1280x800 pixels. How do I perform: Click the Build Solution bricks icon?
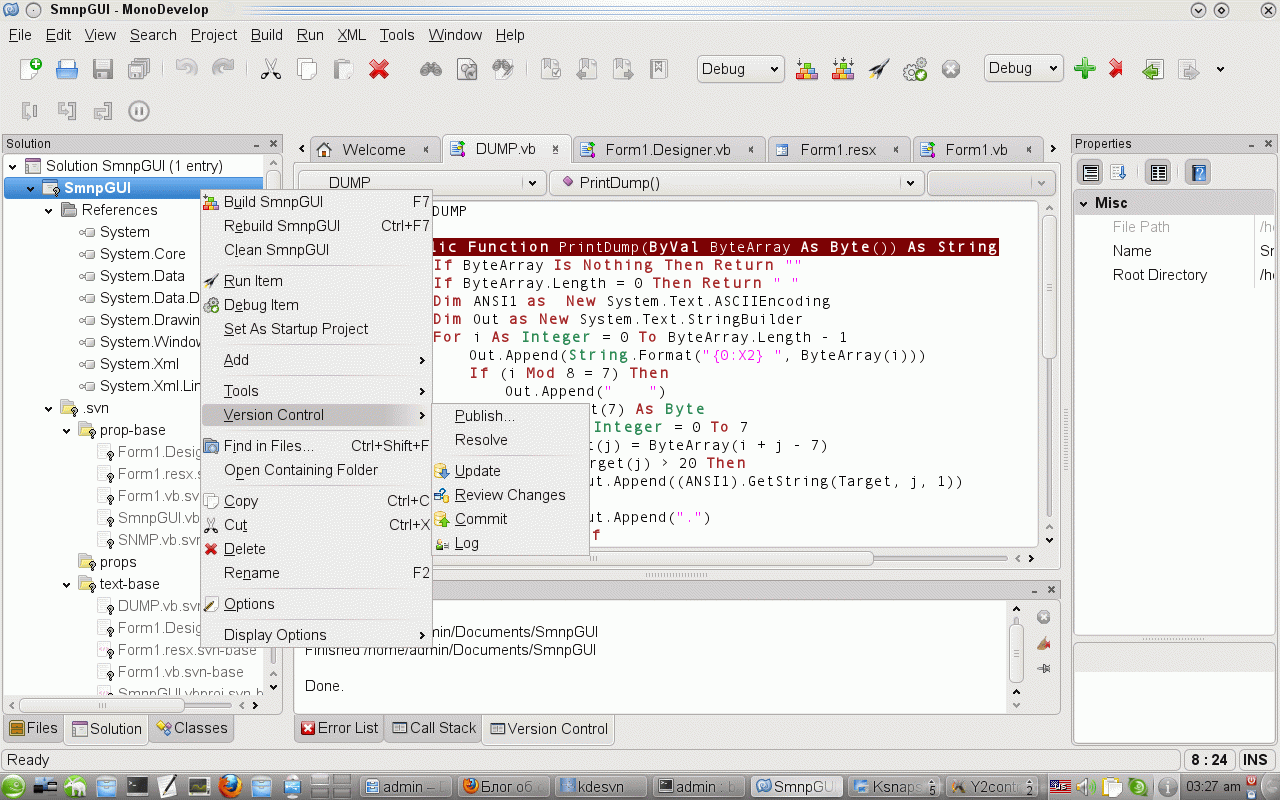(807, 69)
